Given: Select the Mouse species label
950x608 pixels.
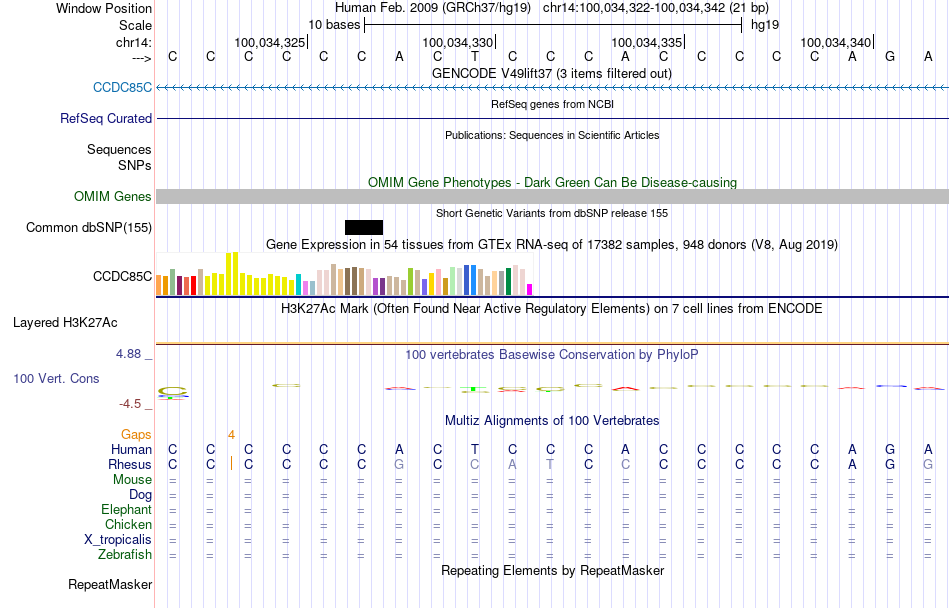Looking at the screenshot, I should pos(132,480).
